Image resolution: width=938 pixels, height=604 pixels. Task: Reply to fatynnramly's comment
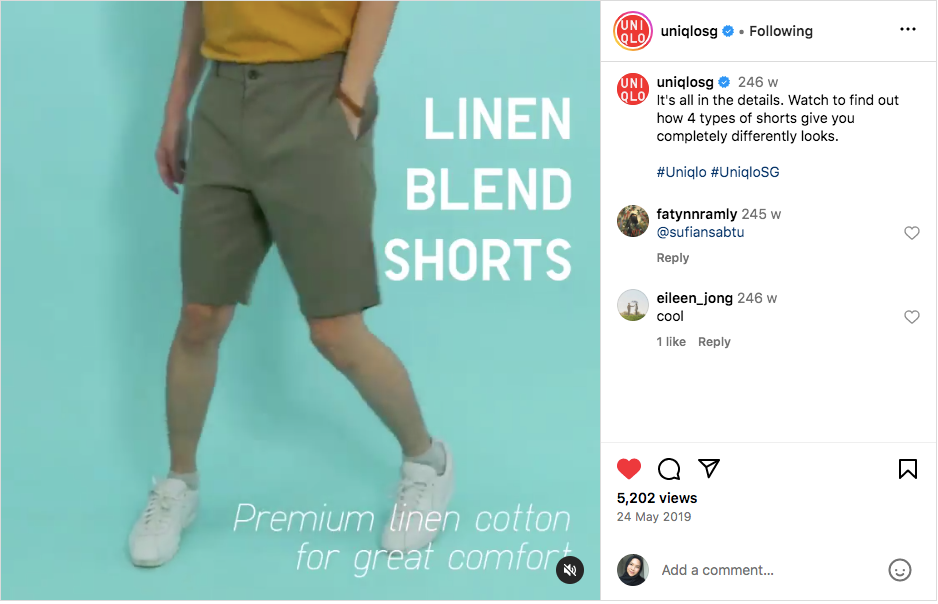point(672,258)
